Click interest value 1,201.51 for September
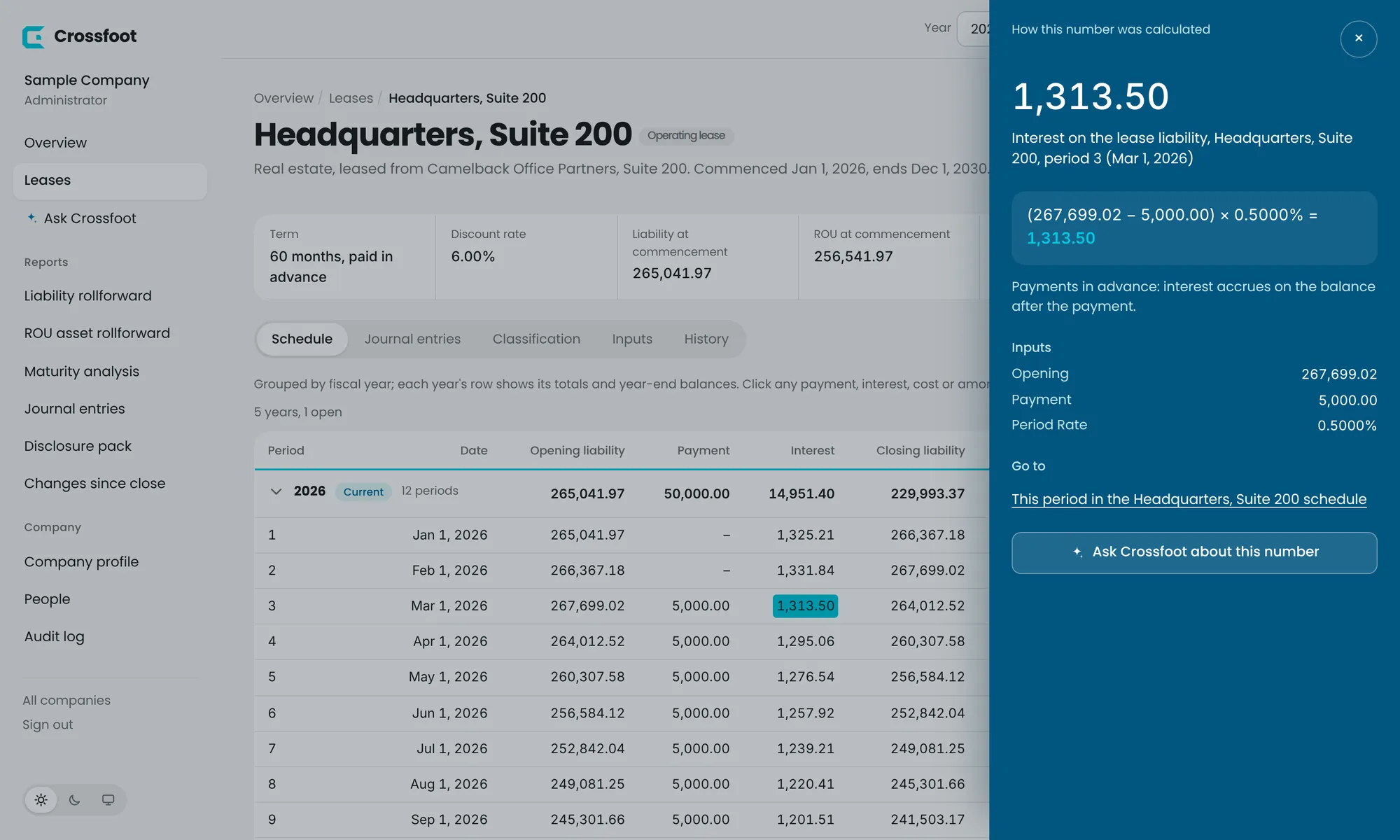The image size is (1400, 840). [805, 819]
